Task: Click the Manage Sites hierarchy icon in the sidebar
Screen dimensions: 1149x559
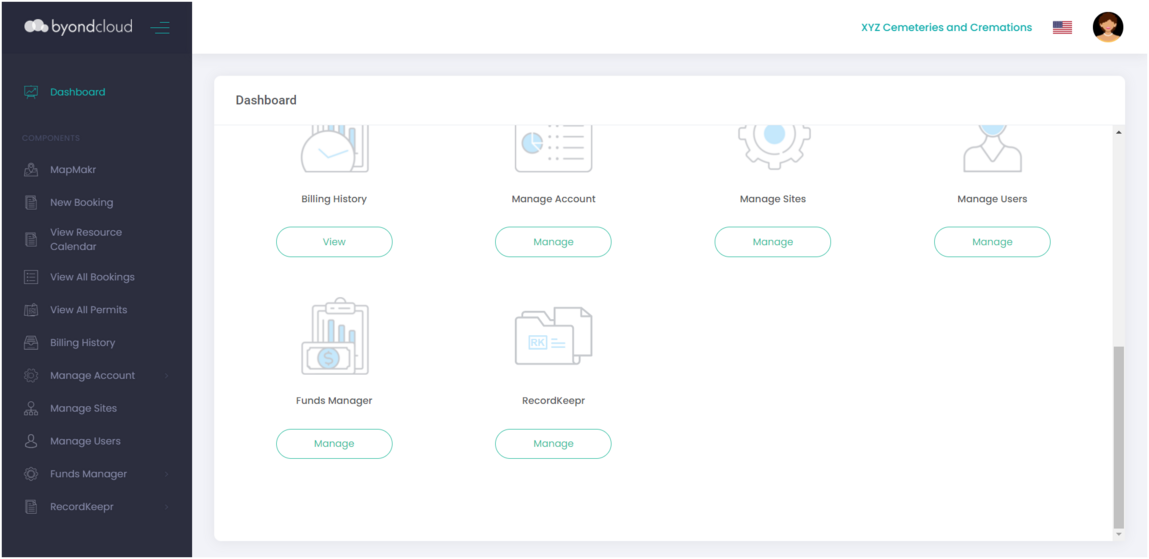Action: pos(31,409)
